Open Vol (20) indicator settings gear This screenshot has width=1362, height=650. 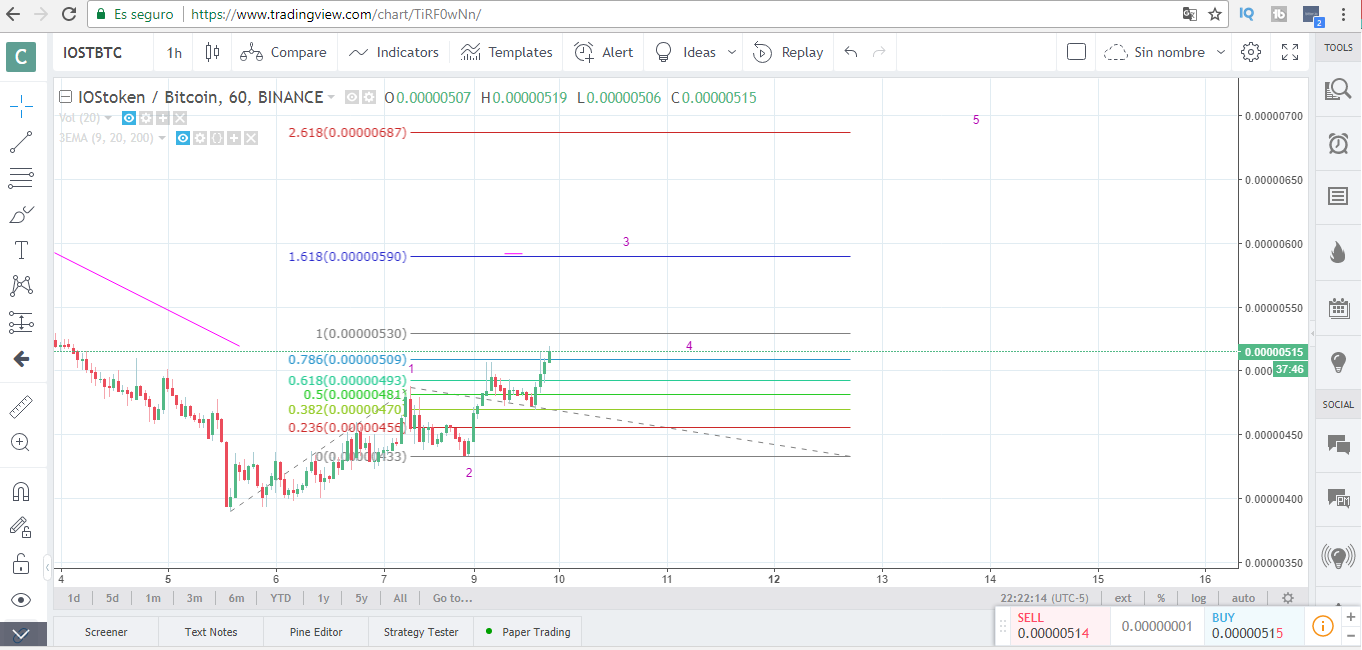coord(146,118)
